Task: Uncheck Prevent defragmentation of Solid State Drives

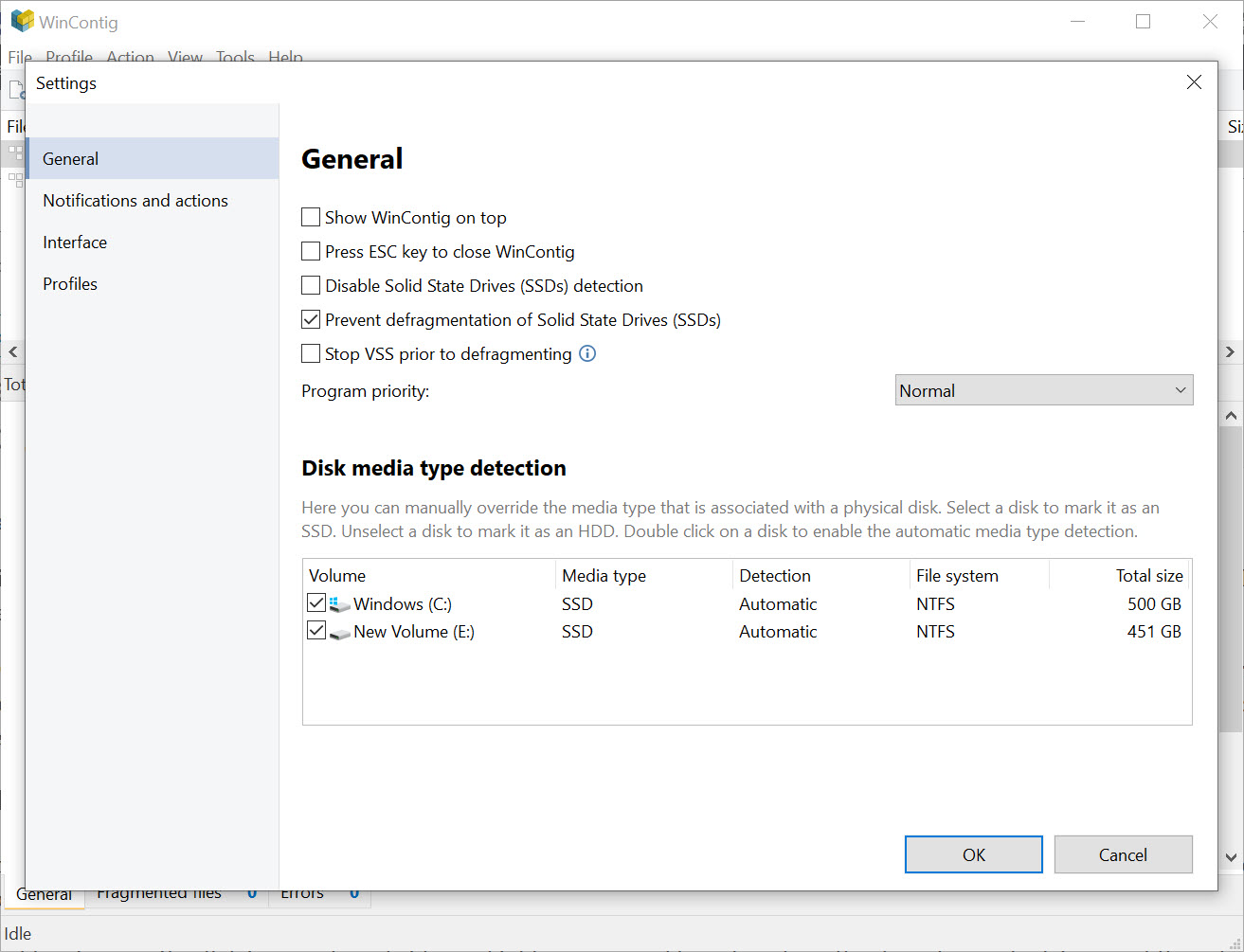Action: (x=310, y=319)
